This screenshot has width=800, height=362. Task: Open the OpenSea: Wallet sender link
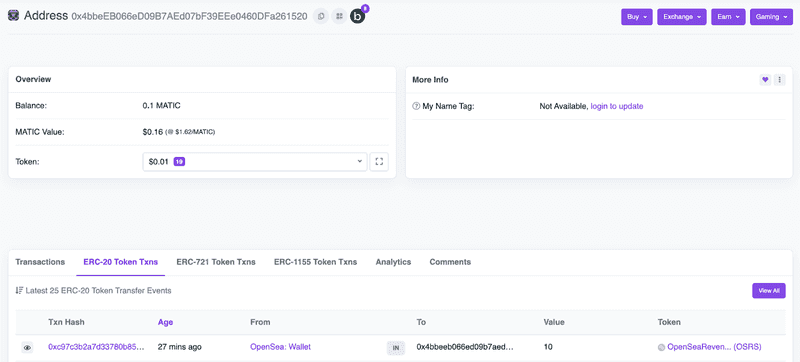pyautogui.click(x=280, y=347)
